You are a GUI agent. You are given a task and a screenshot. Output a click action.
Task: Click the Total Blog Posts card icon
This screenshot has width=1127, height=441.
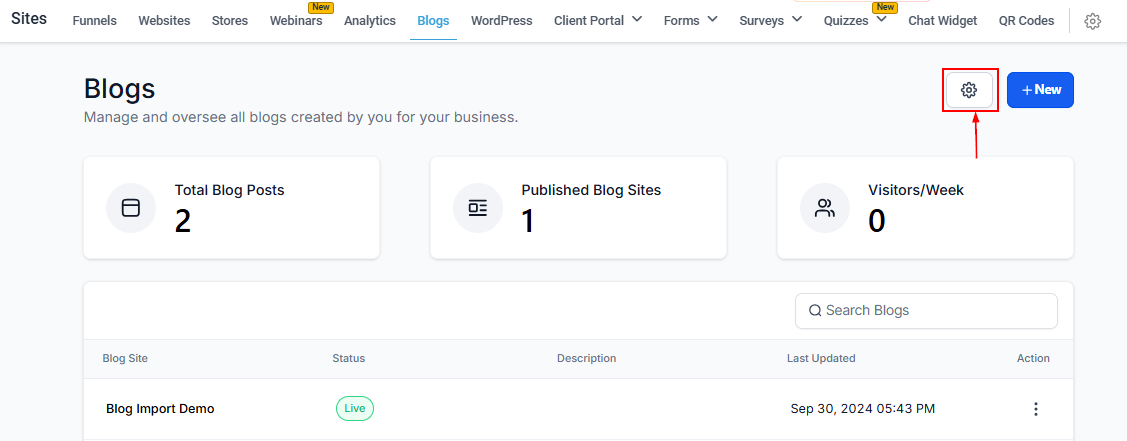tap(131, 208)
